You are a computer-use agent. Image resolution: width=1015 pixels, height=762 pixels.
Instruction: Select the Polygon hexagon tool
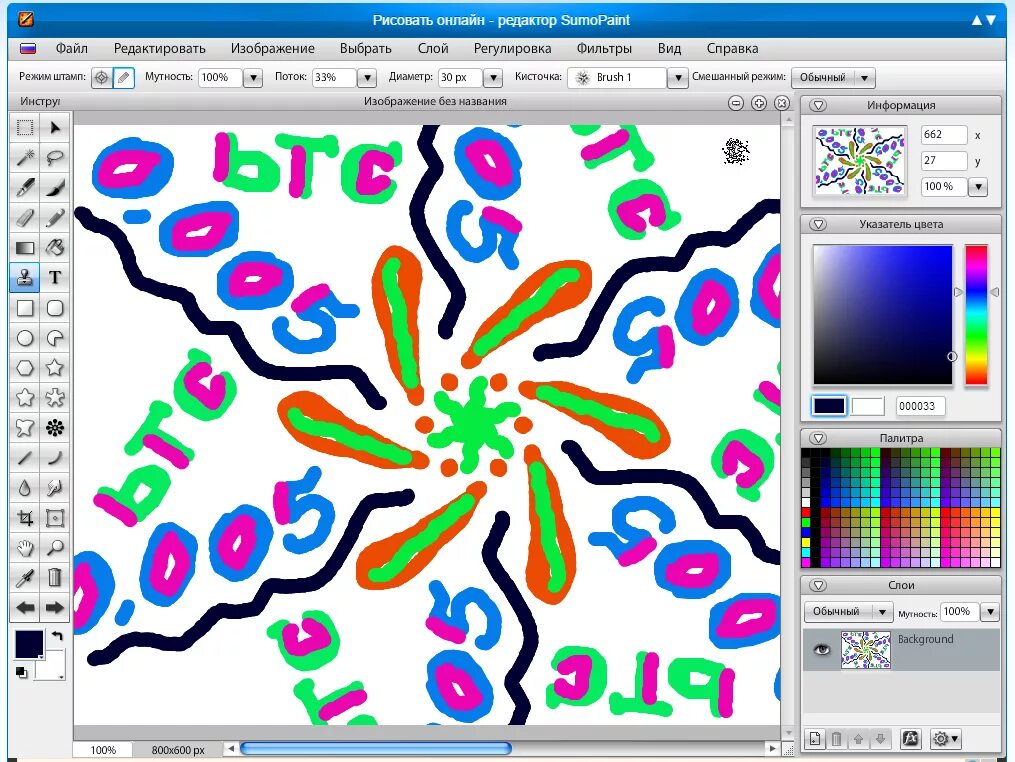(x=25, y=368)
